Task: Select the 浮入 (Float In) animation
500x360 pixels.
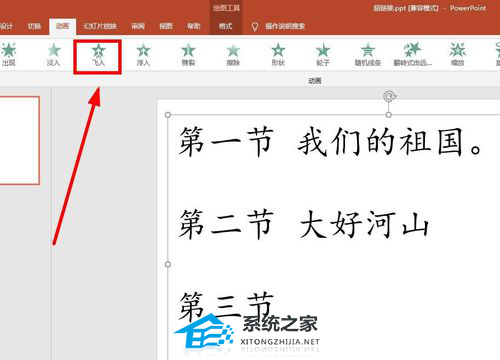Action: tap(143, 55)
